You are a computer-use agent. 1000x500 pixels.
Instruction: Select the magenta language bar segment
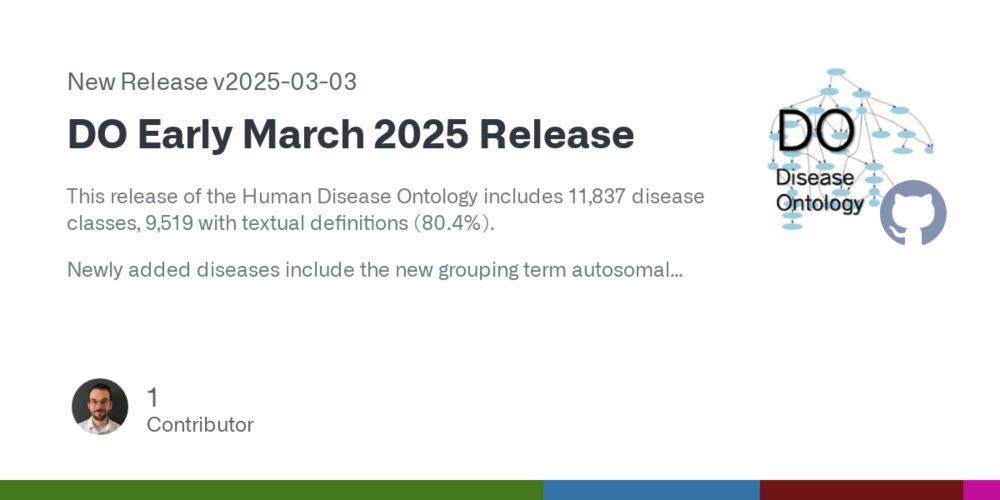point(982,490)
